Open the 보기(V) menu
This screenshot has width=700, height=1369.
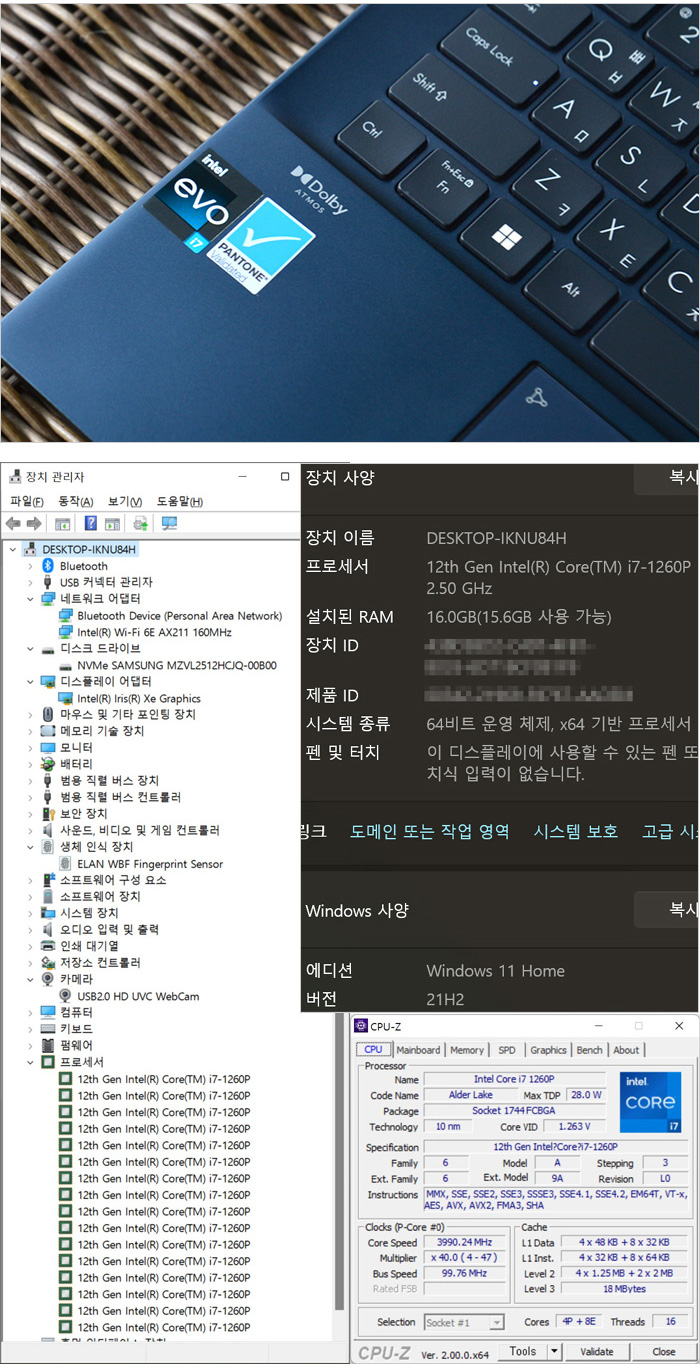pyautogui.click(x=125, y=502)
